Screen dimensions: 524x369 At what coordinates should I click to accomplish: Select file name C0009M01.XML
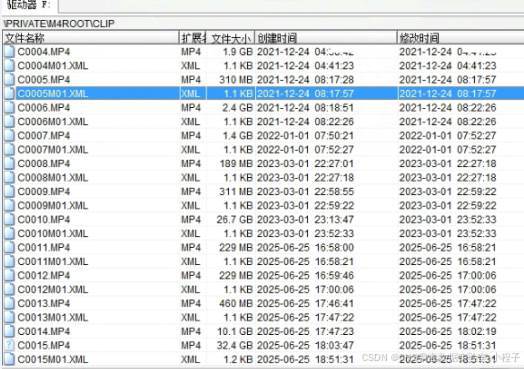(53, 206)
